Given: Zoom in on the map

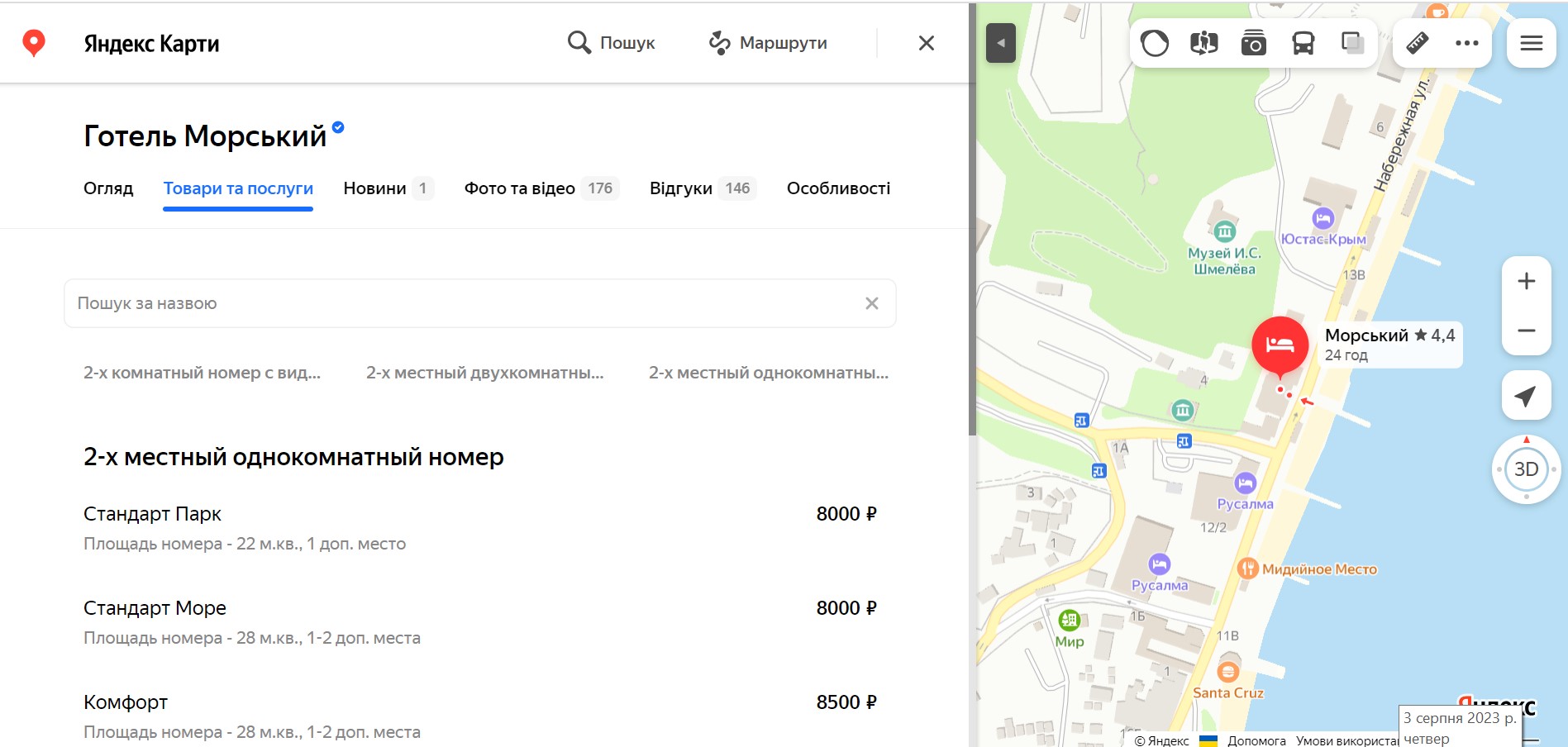Looking at the screenshot, I should click(1526, 281).
